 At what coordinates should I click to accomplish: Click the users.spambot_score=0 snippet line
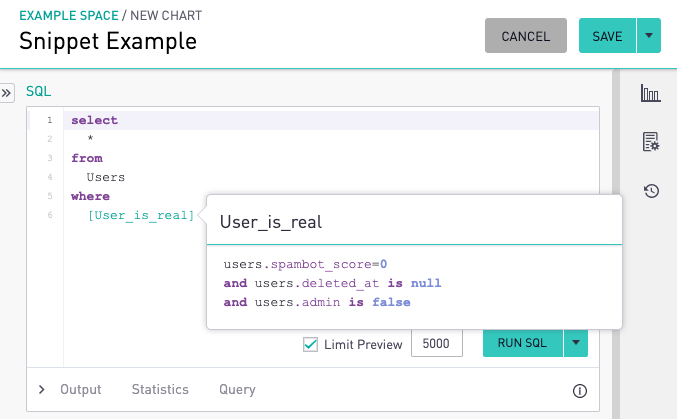[305, 264]
